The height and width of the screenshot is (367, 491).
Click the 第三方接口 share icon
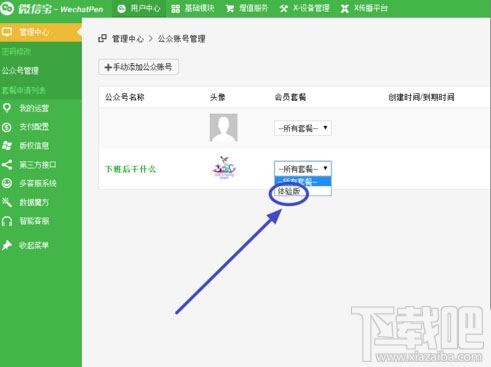(x=7, y=164)
